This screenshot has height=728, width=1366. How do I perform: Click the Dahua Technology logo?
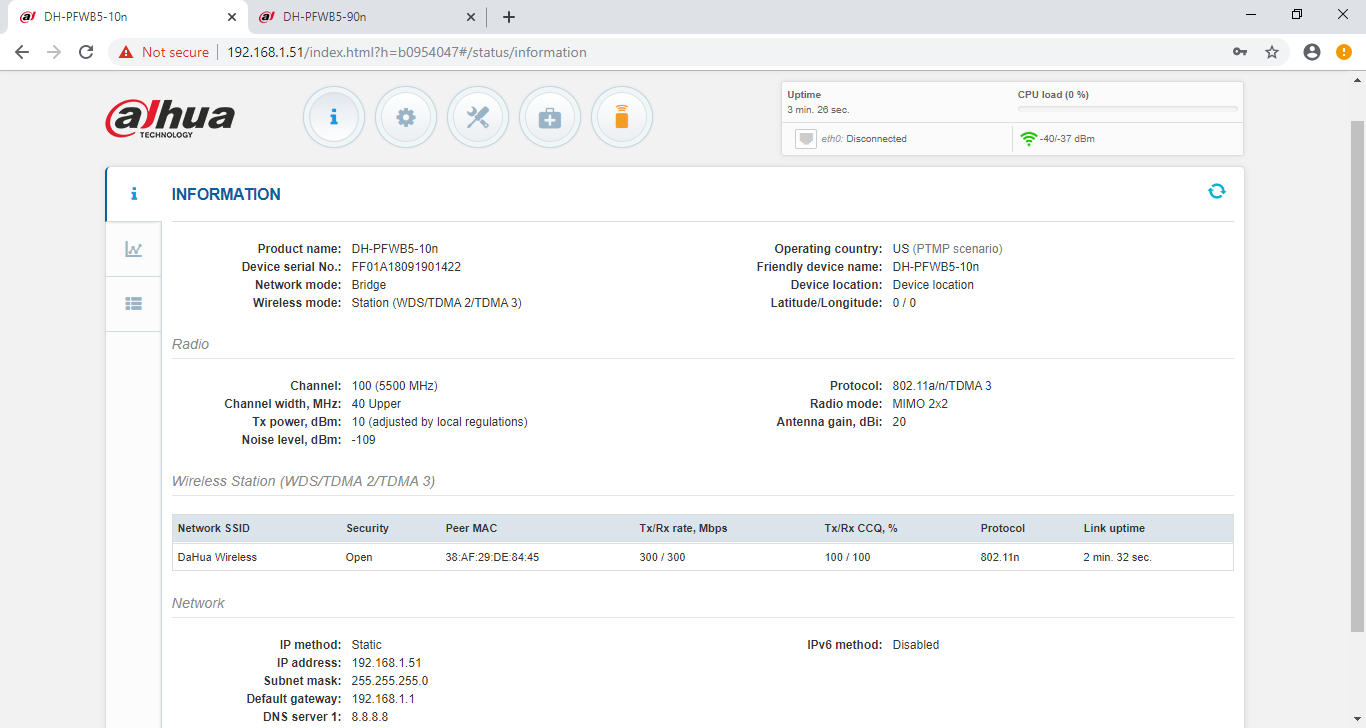(x=170, y=118)
